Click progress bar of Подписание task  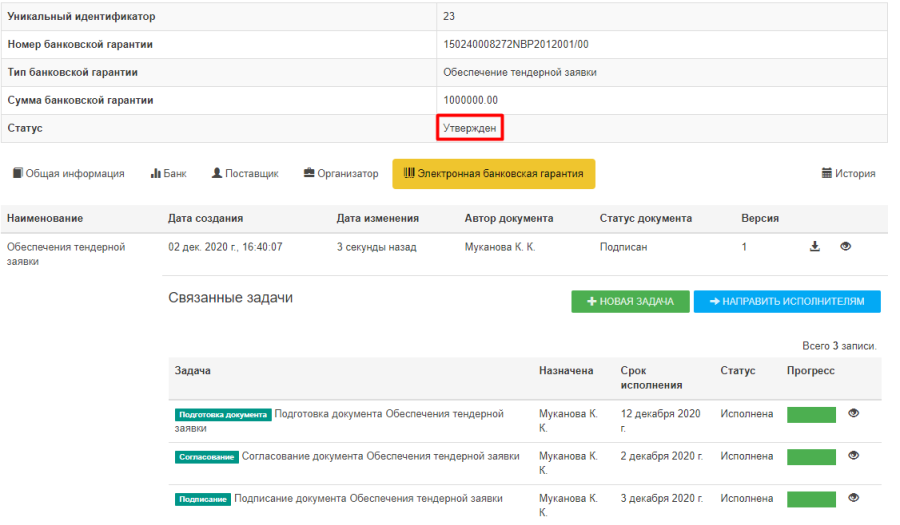(811, 499)
